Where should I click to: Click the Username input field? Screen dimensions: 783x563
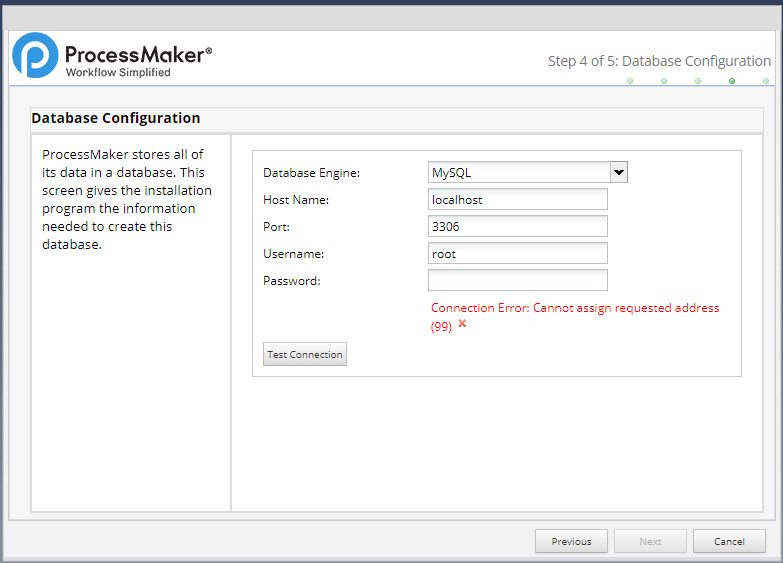(518, 253)
